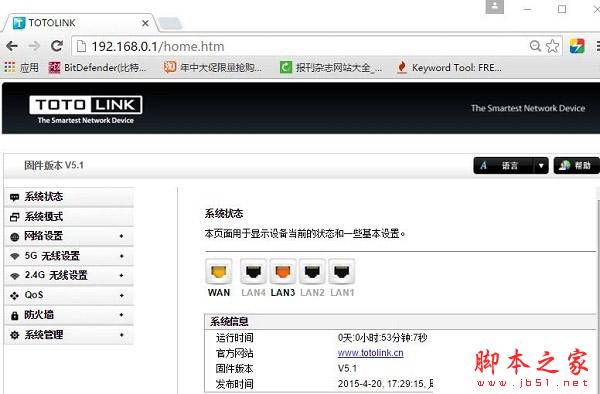Open the 报刊杂志网站大全 bookmark

pyautogui.click(x=331, y=68)
